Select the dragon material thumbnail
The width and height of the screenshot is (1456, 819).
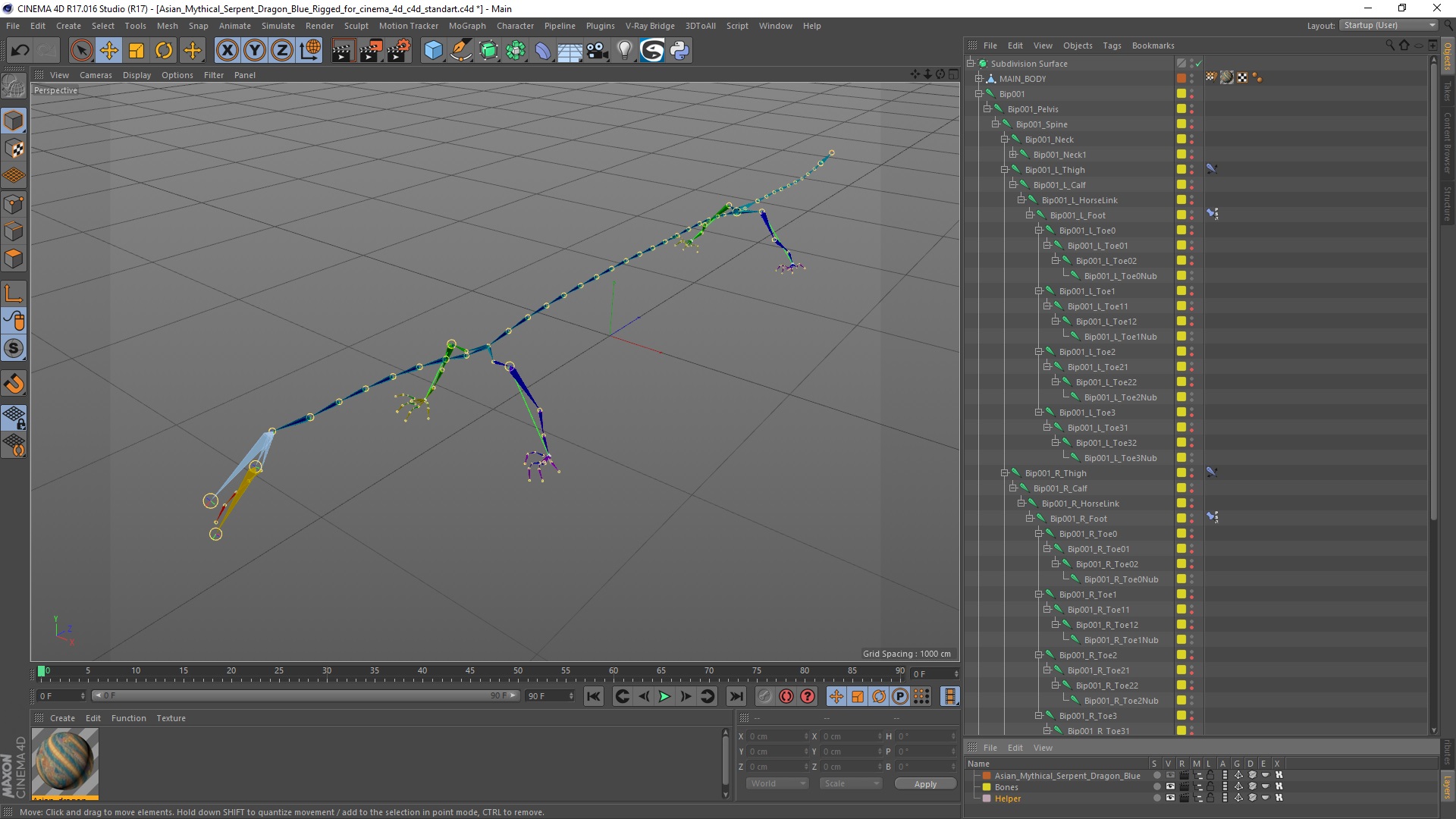[65, 762]
